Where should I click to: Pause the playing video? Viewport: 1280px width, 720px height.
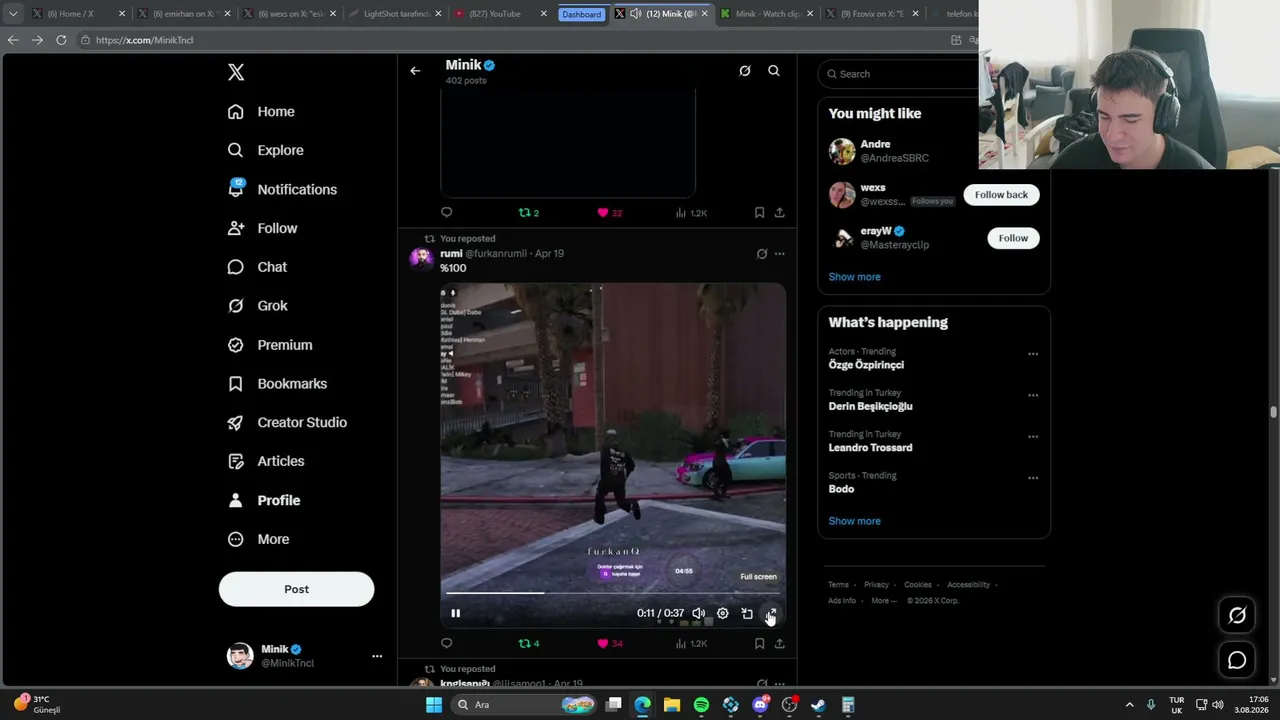[x=456, y=614]
